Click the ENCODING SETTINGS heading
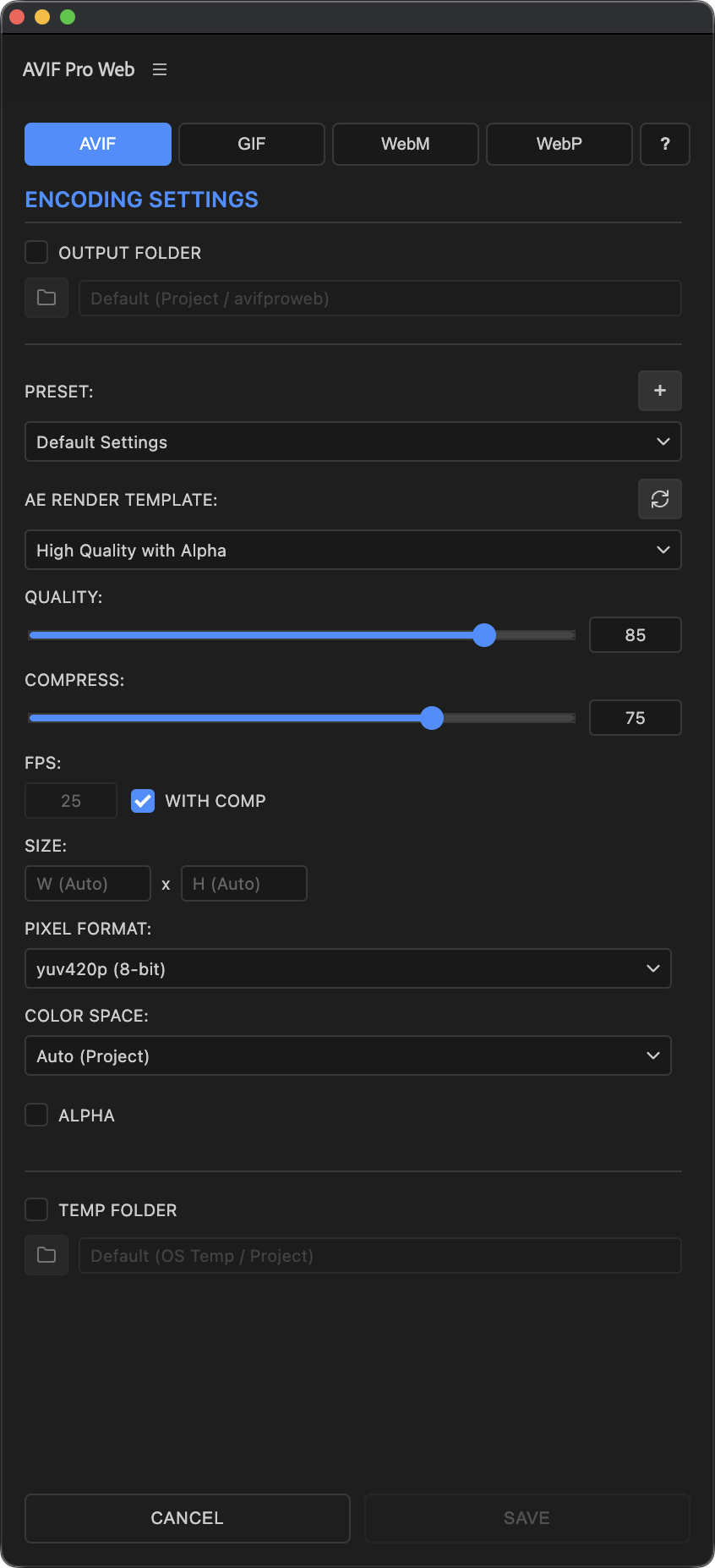715x1568 pixels. (x=142, y=200)
